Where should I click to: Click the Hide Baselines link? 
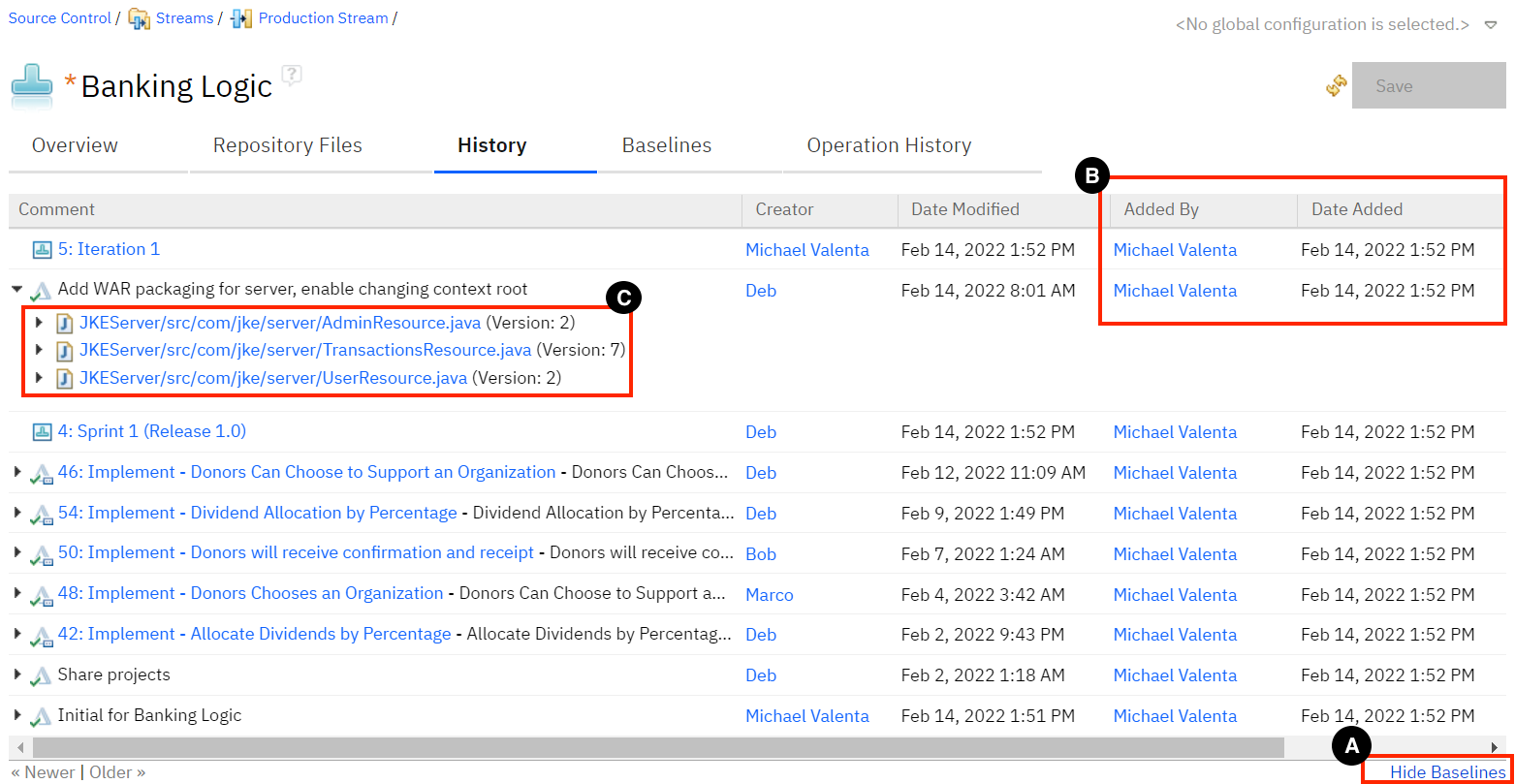pos(1448,772)
